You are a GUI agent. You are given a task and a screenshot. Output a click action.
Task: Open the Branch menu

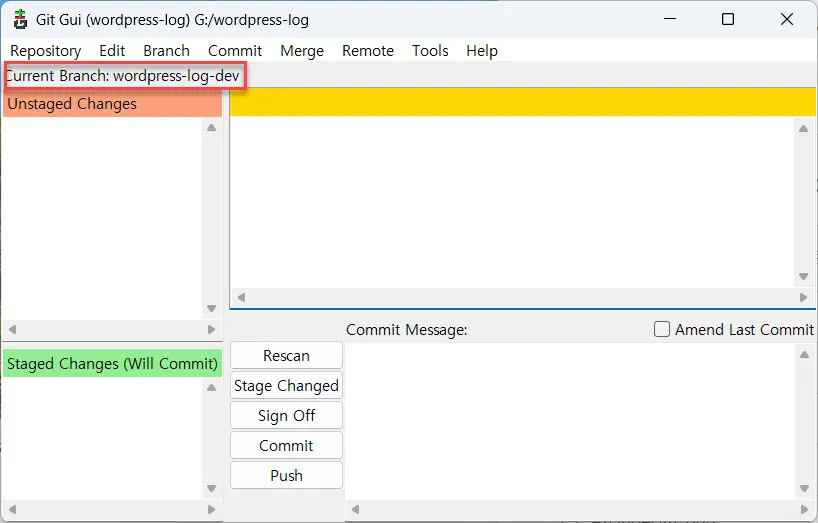166,51
